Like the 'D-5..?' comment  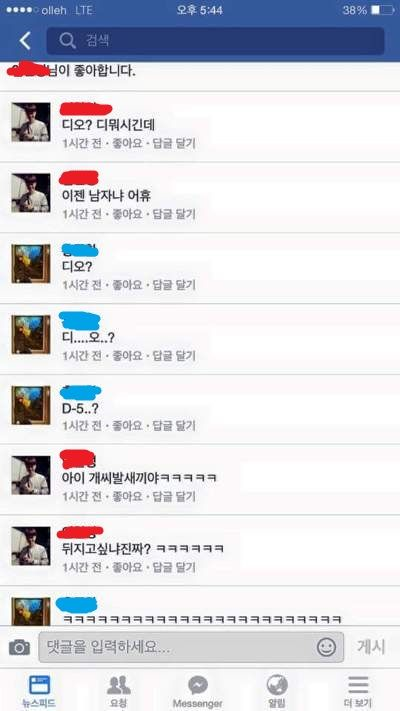coord(127,426)
